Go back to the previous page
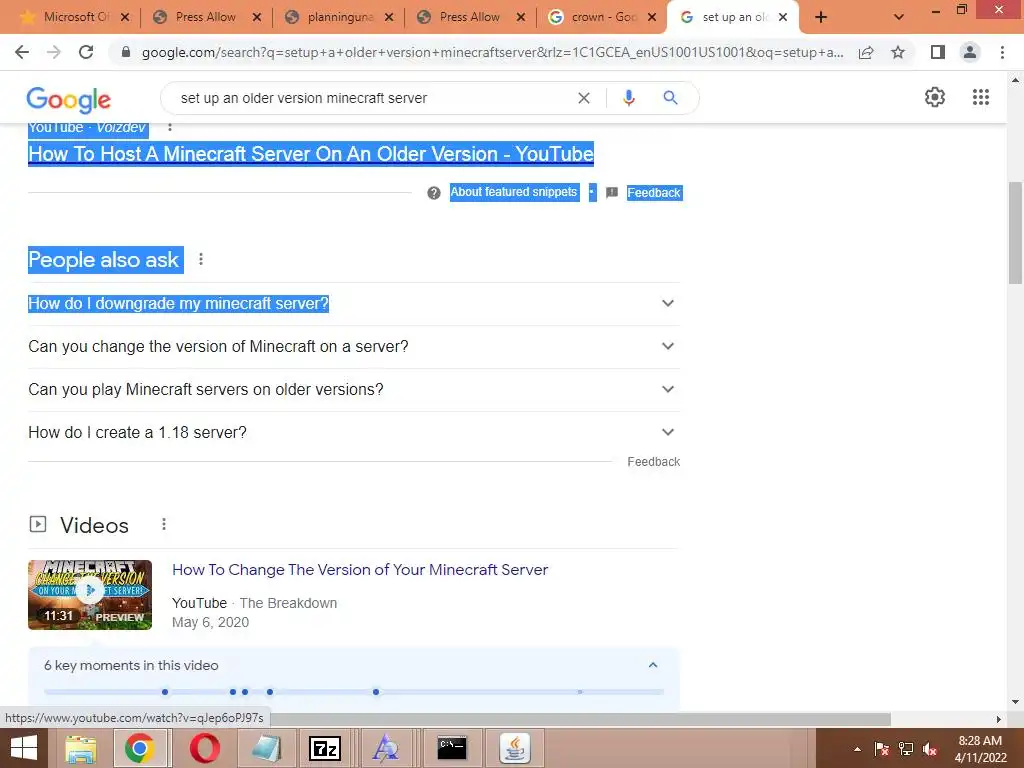Screen dimensions: 1024x768 22,52
